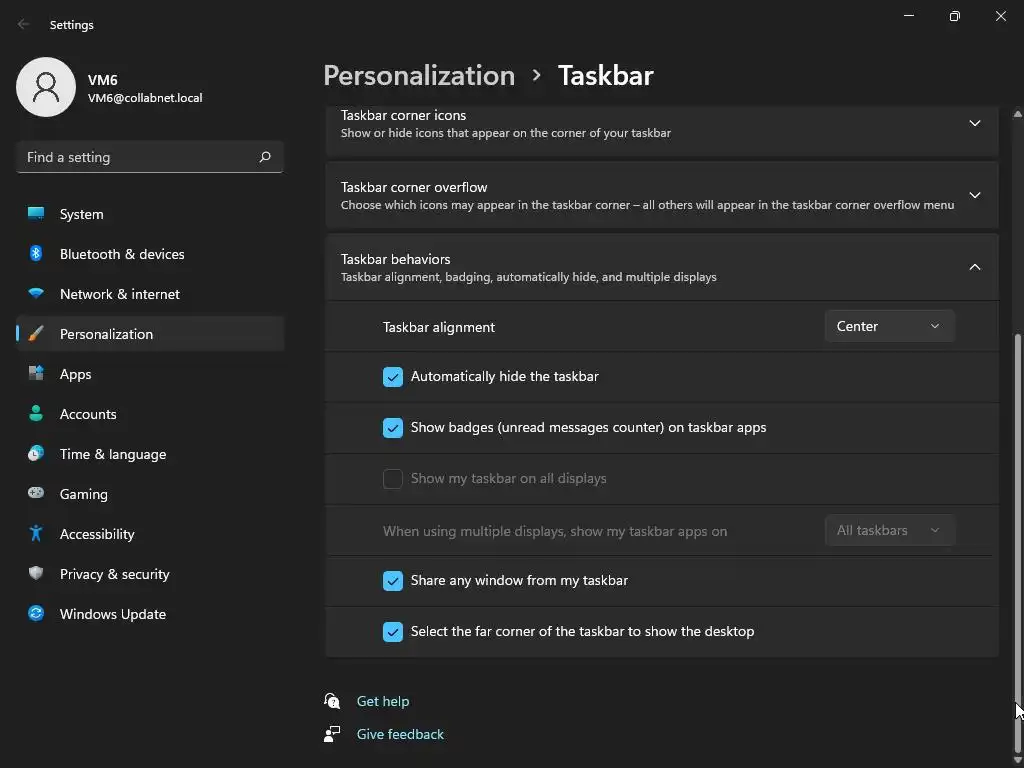Click the Accounts person icon
Viewport: 1024px width, 768px height.
[36, 414]
